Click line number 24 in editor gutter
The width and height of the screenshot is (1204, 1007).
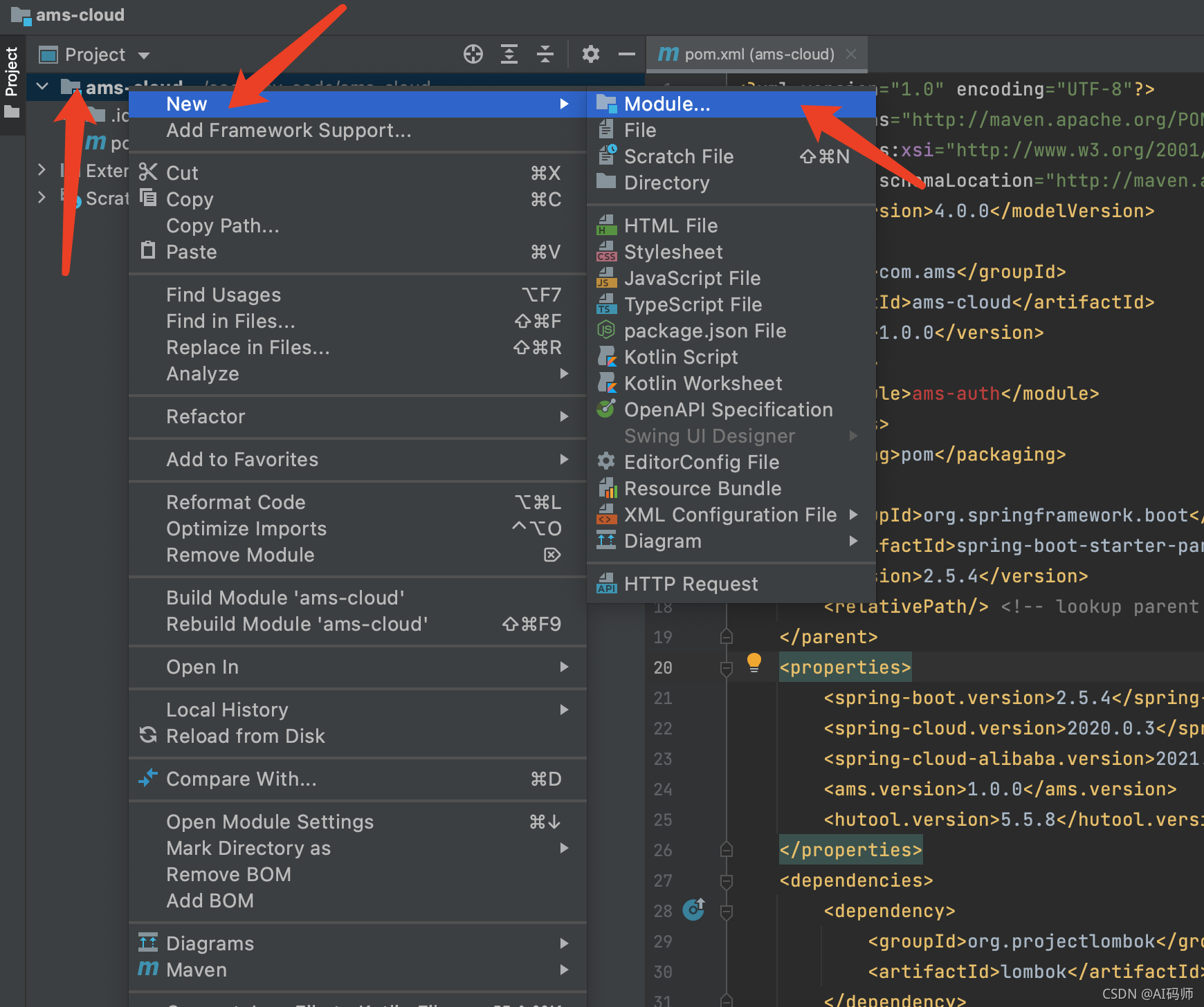(663, 789)
